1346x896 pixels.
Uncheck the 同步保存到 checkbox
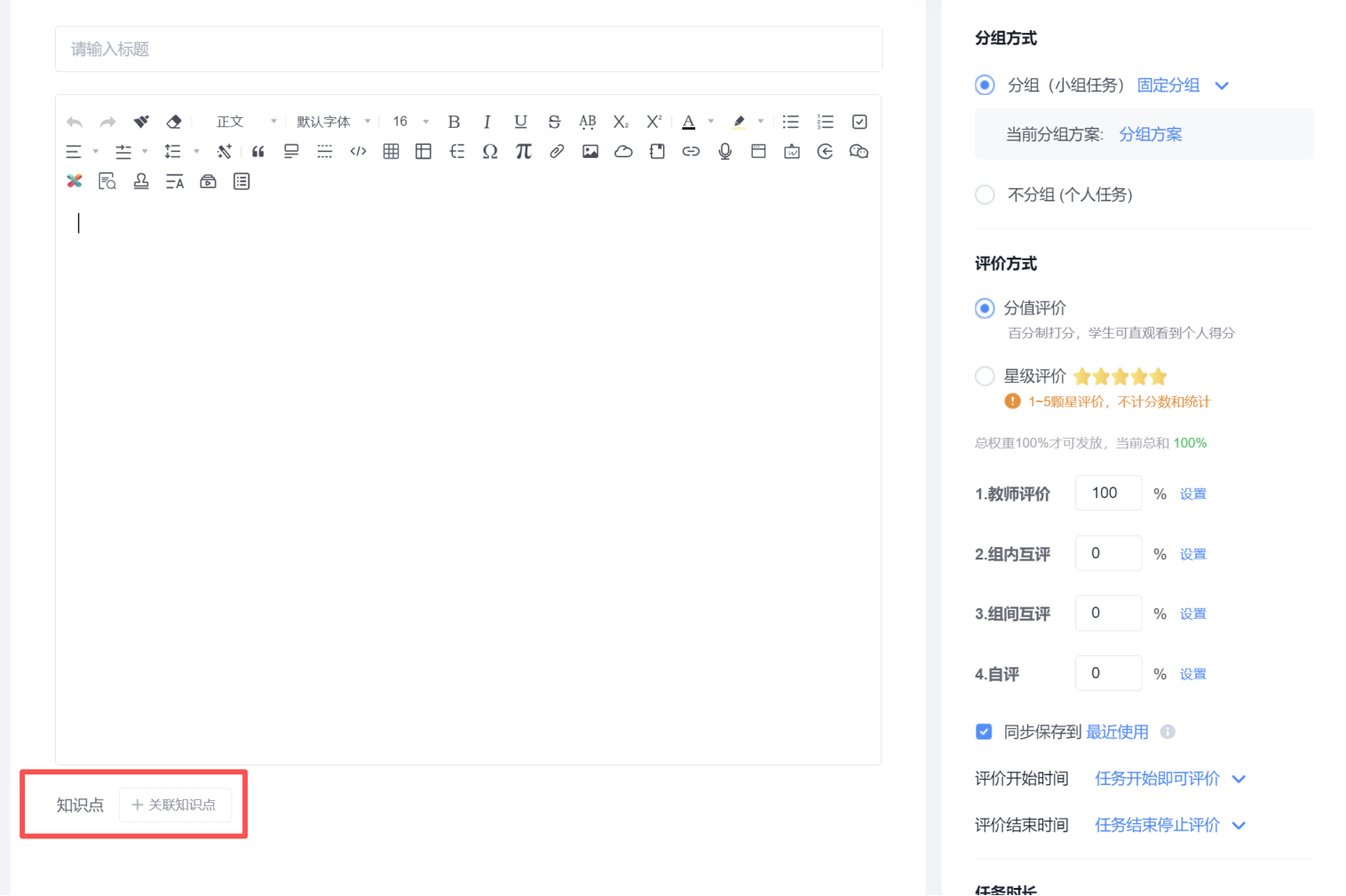pos(984,732)
